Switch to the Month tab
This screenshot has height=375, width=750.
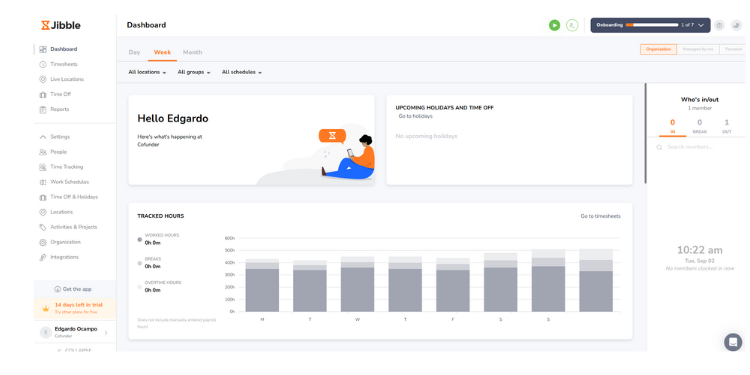pyautogui.click(x=192, y=52)
